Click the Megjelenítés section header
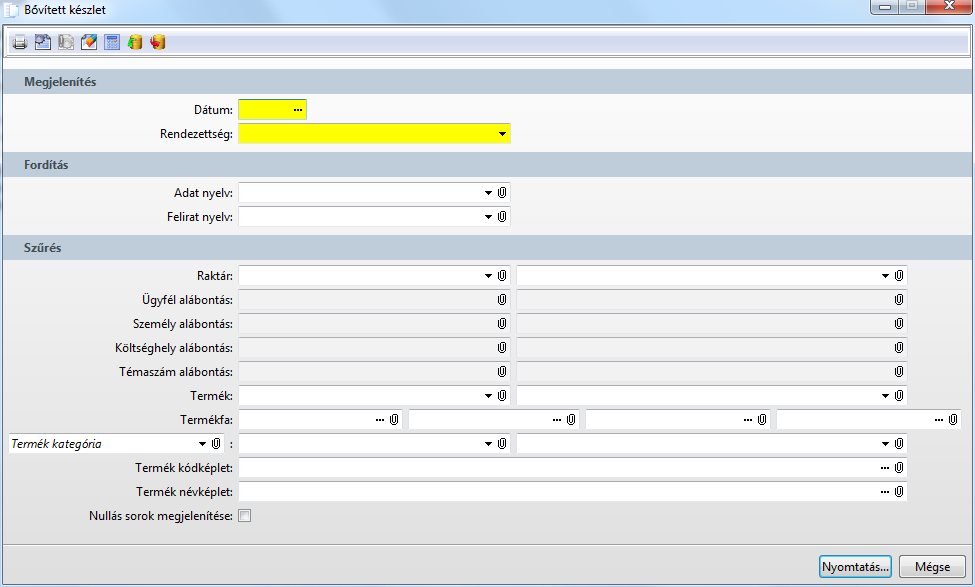This screenshot has height=587, width=975. coord(488,81)
